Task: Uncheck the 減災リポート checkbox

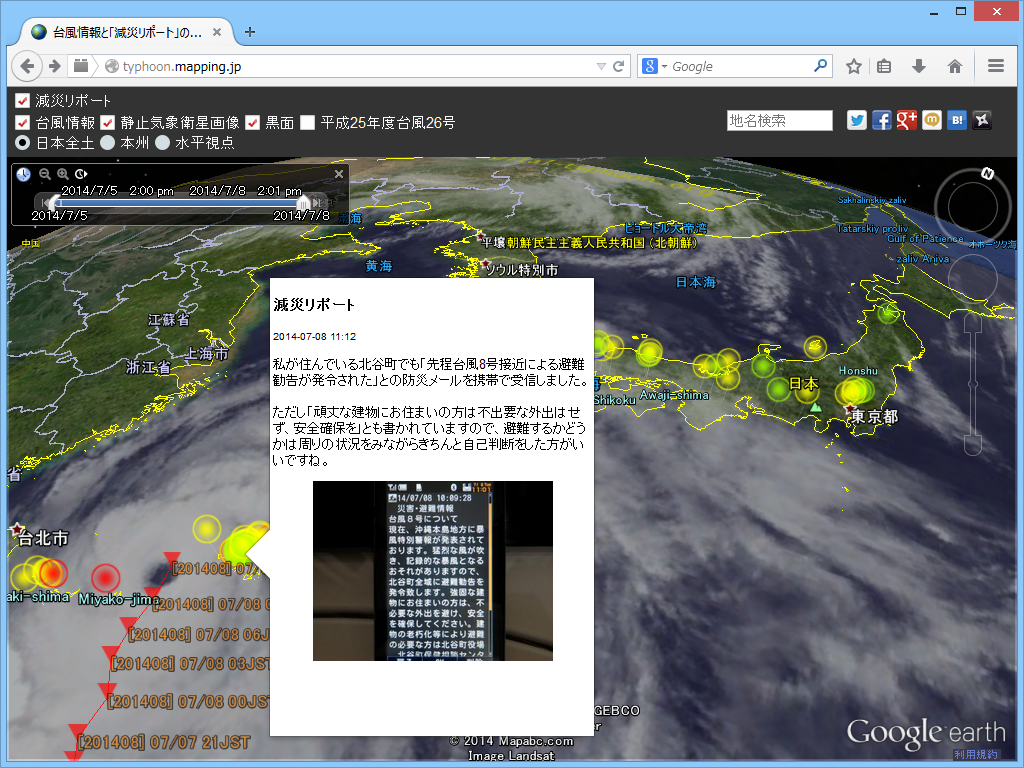Action: 21,100
